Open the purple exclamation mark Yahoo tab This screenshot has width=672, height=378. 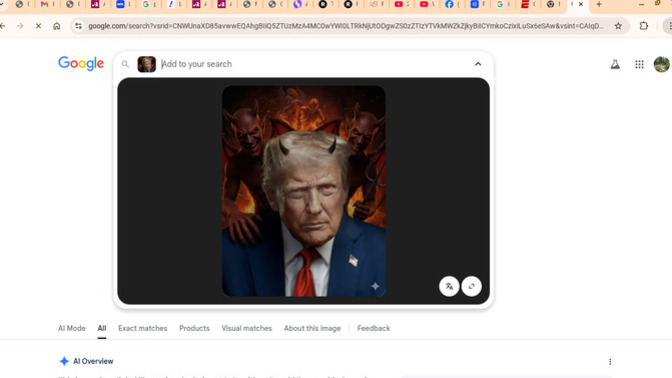click(171, 4)
